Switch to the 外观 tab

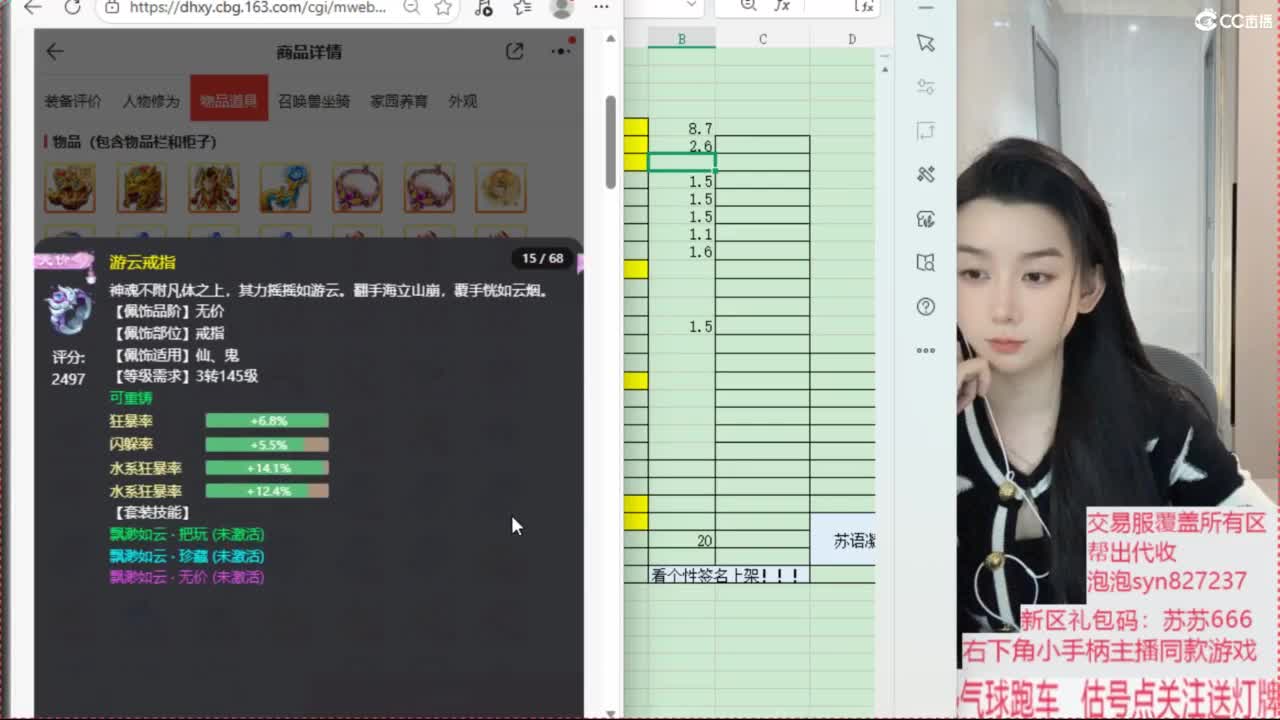(462, 101)
